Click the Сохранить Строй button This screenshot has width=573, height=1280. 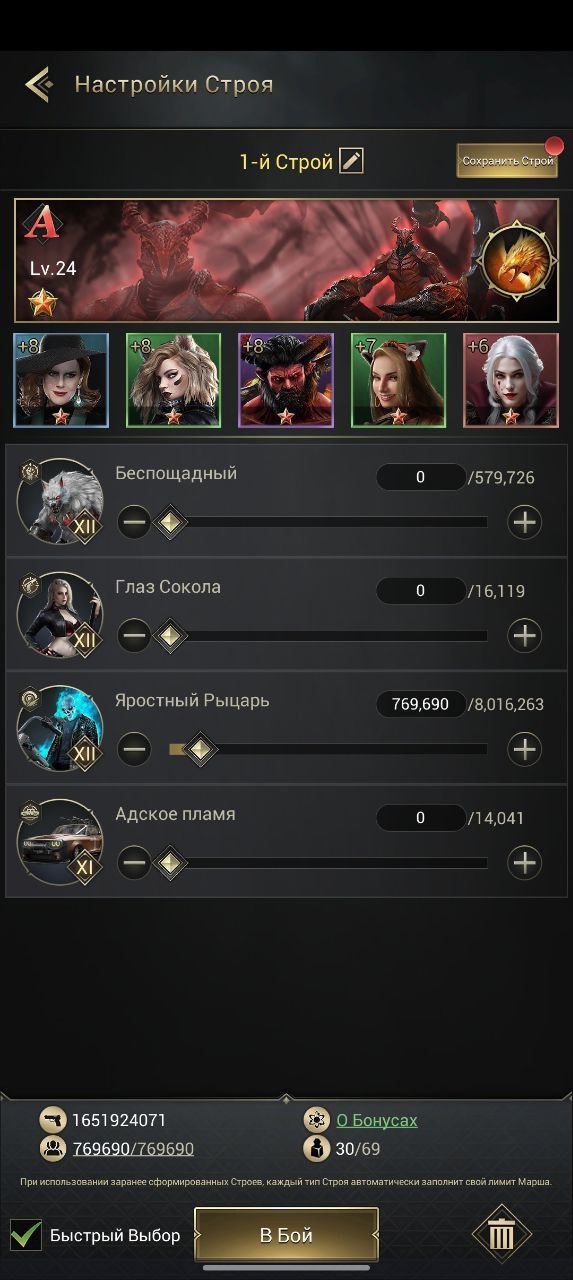point(507,160)
